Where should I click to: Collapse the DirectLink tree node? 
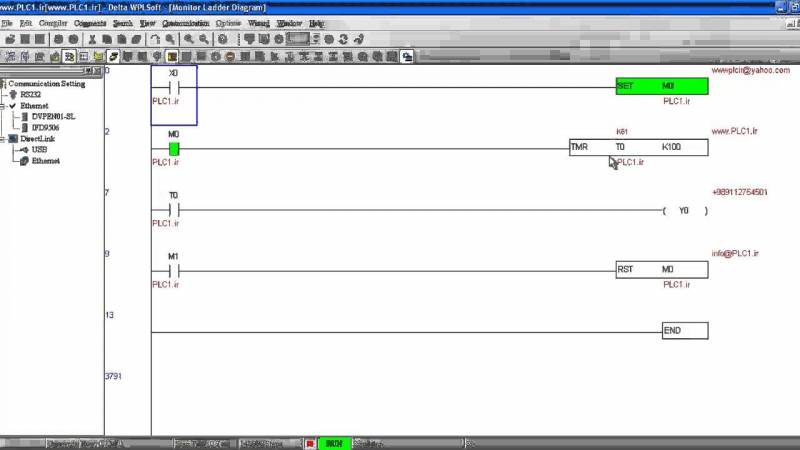point(3,139)
